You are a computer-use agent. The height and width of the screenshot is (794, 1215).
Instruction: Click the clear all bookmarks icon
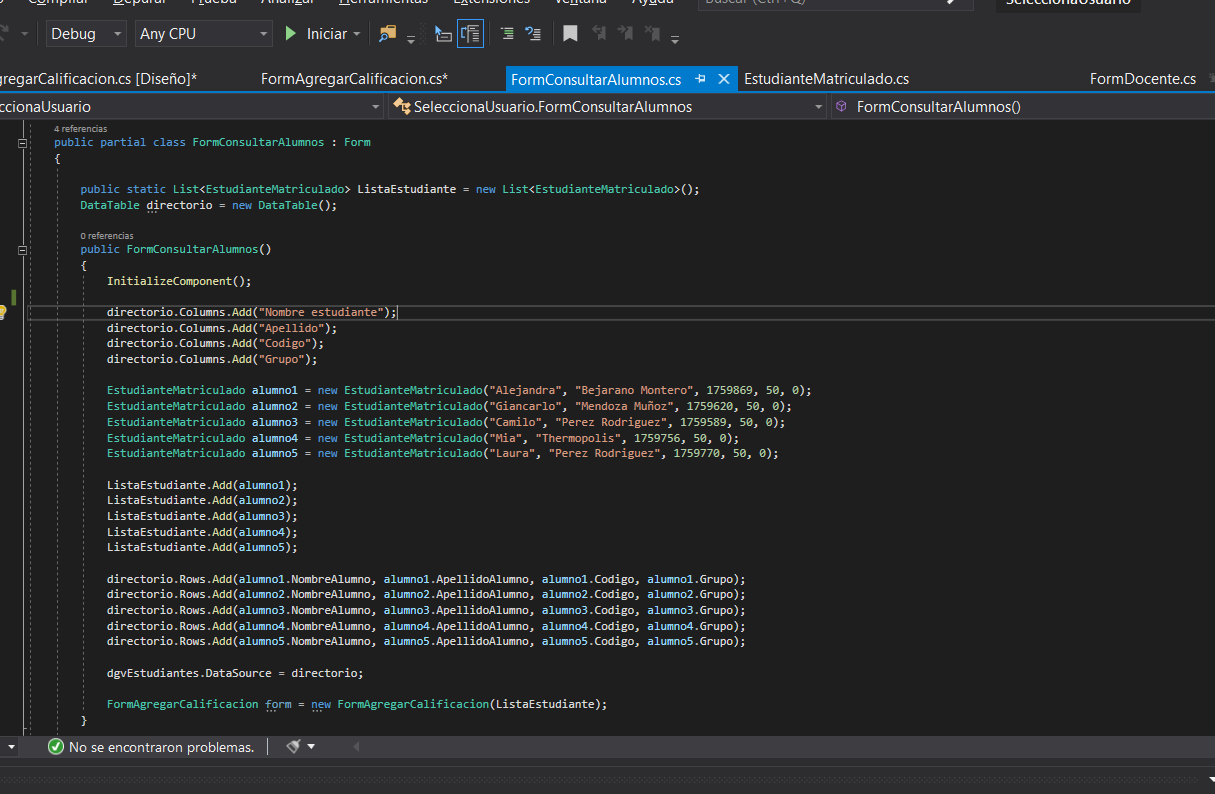[x=652, y=34]
